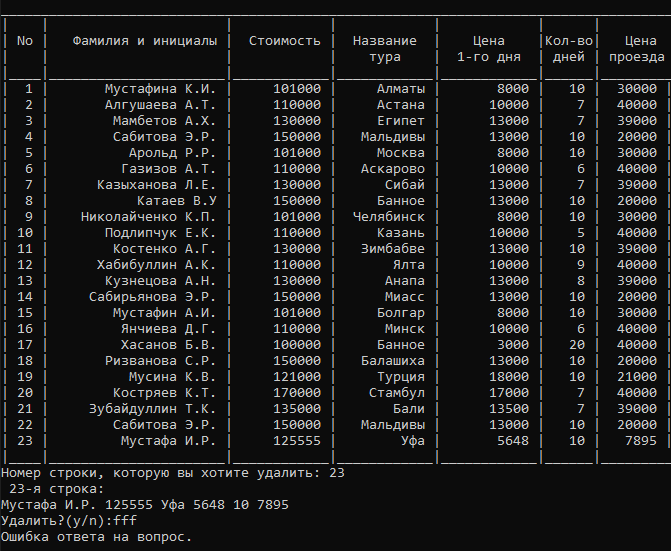
Task: Click the name Янчиева Д.Г.
Action: click(168, 329)
